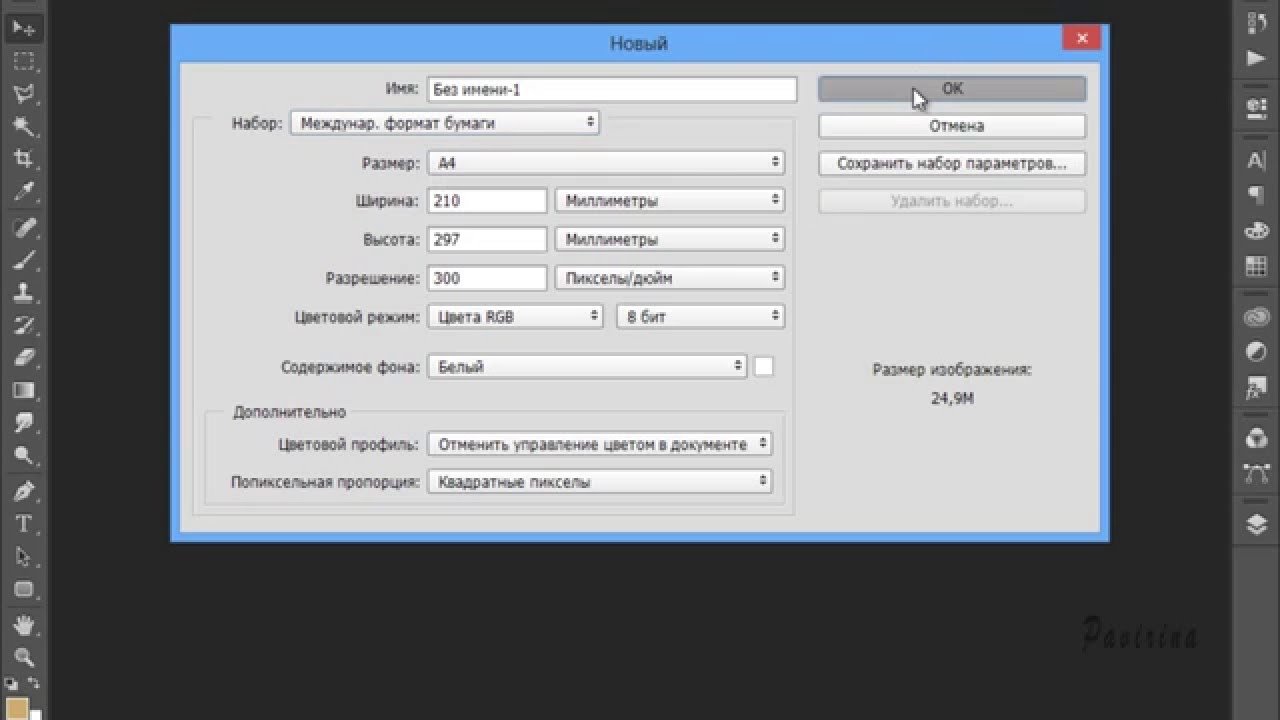Expand the Содержимое фона dropdown
Viewport: 1280px width, 720px height.
587,367
